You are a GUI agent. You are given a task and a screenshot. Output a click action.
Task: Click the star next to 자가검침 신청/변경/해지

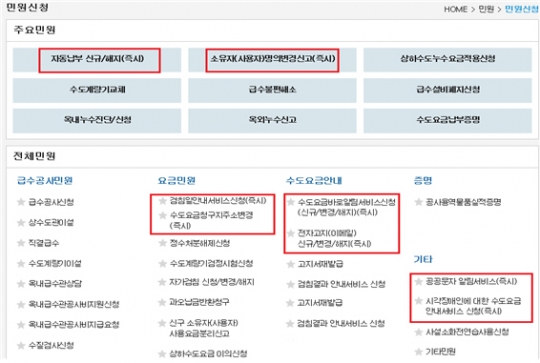[x=162, y=282]
